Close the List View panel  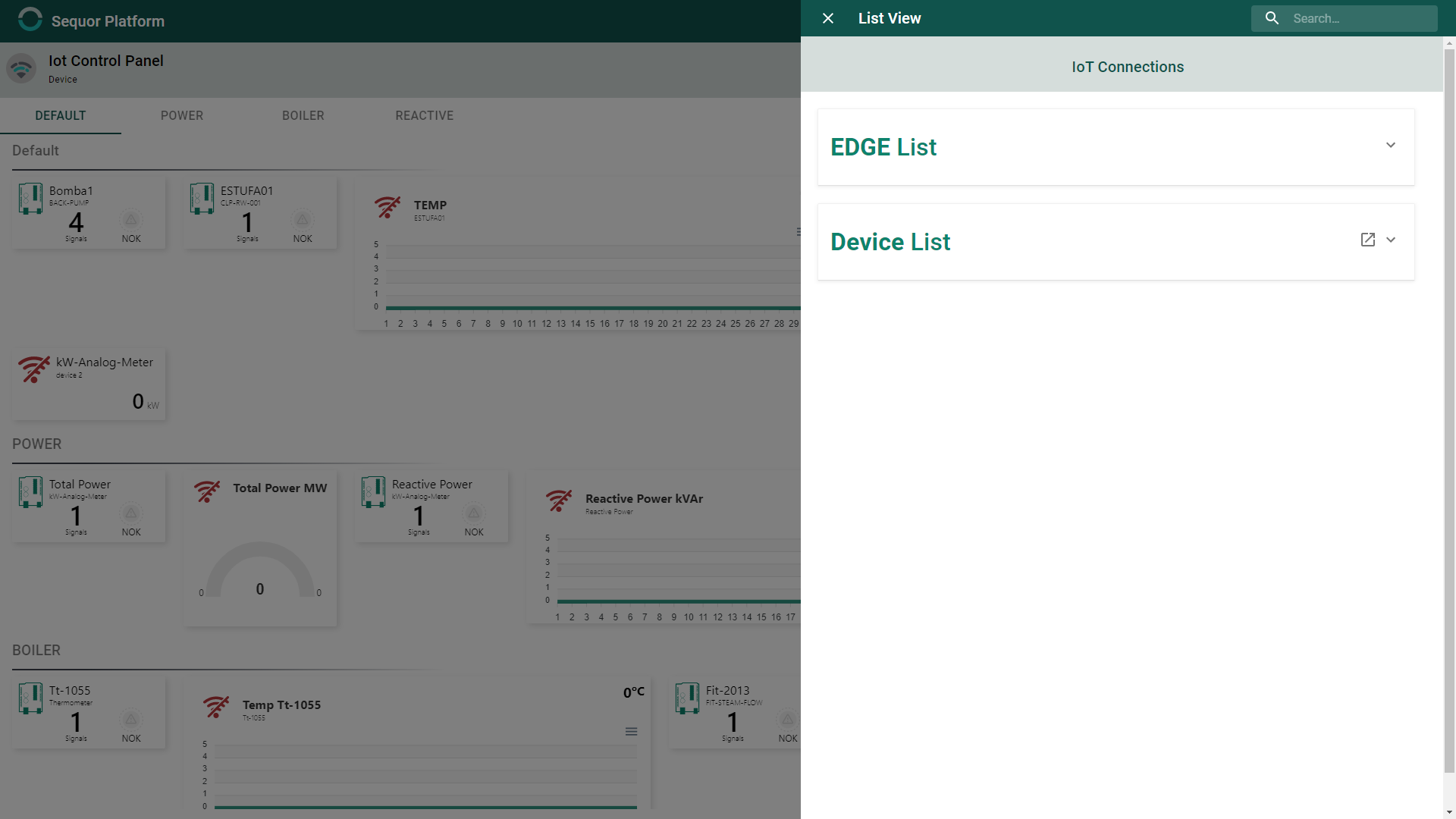[828, 18]
